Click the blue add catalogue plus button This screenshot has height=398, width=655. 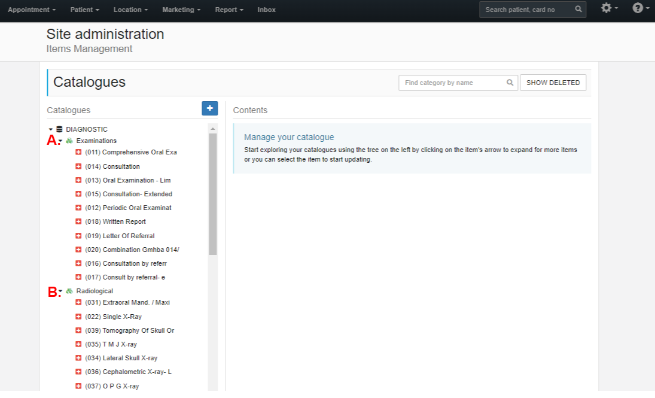point(210,108)
